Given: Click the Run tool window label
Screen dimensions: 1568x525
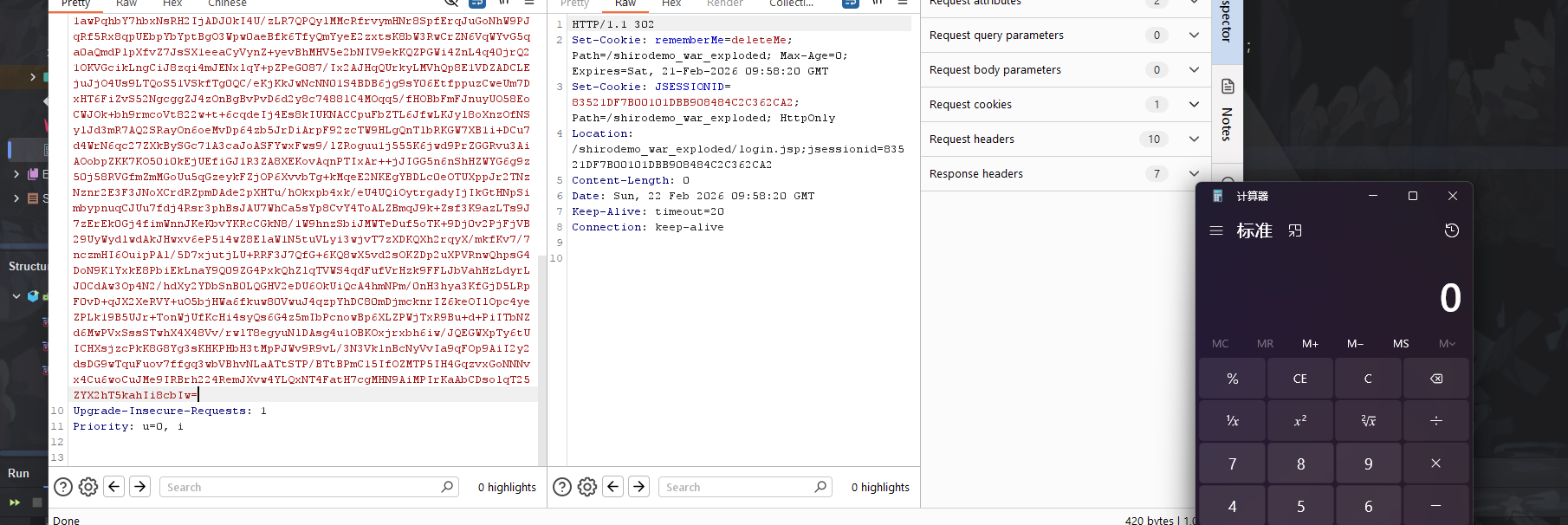Looking at the screenshot, I should coord(18,473).
